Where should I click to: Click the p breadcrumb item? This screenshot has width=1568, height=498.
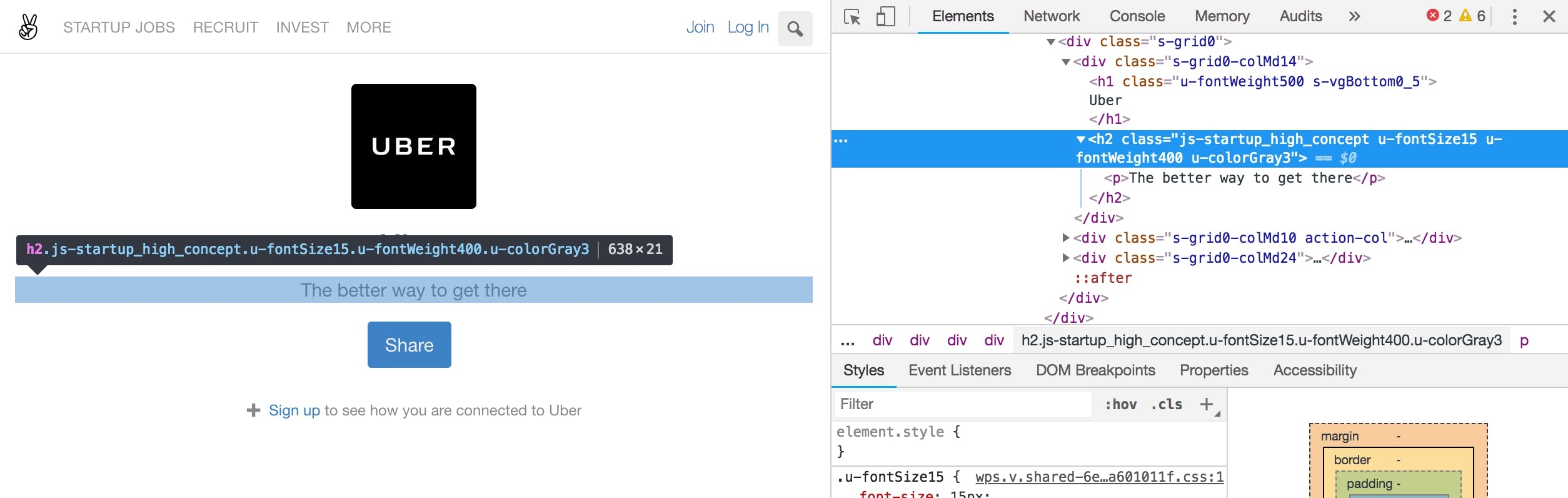[1524, 341]
